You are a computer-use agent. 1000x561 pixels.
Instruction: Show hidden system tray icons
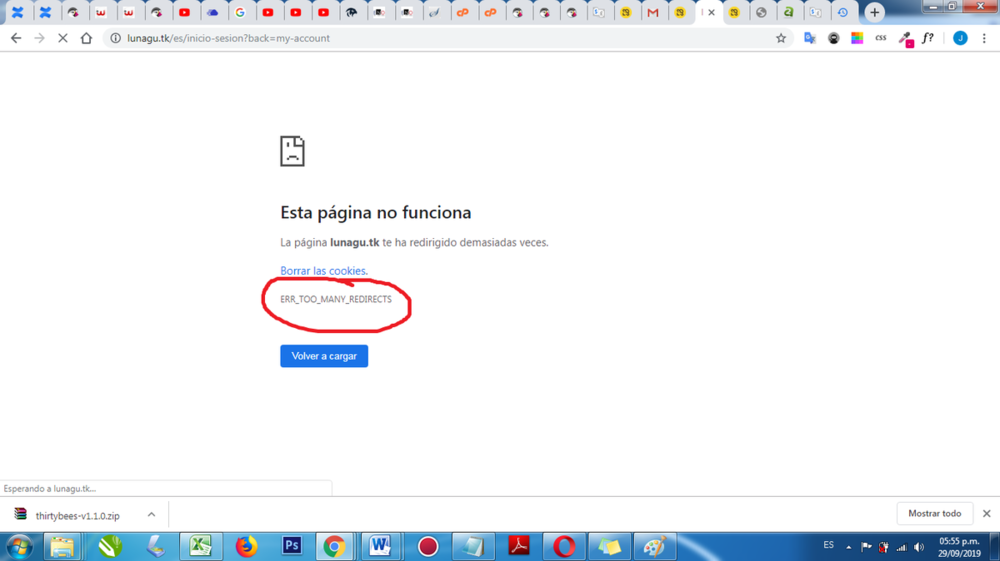[x=848, y=547]
